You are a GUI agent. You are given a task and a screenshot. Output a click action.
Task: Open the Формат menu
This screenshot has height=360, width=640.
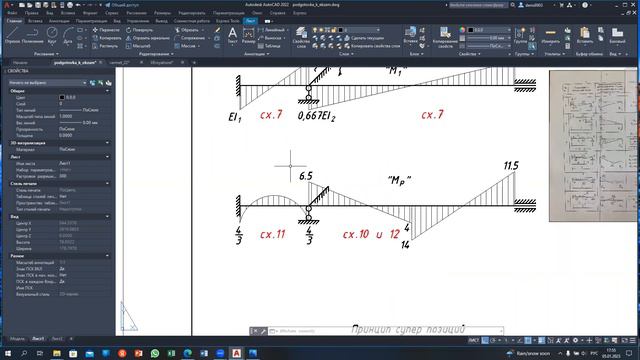[90, 13]
